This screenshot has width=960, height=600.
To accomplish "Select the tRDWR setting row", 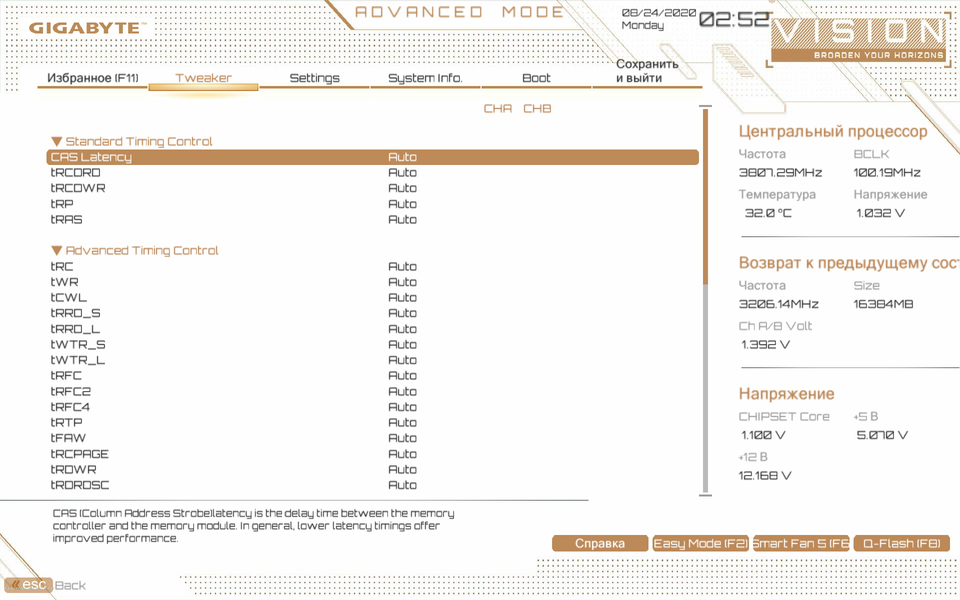I will [372, 469].
